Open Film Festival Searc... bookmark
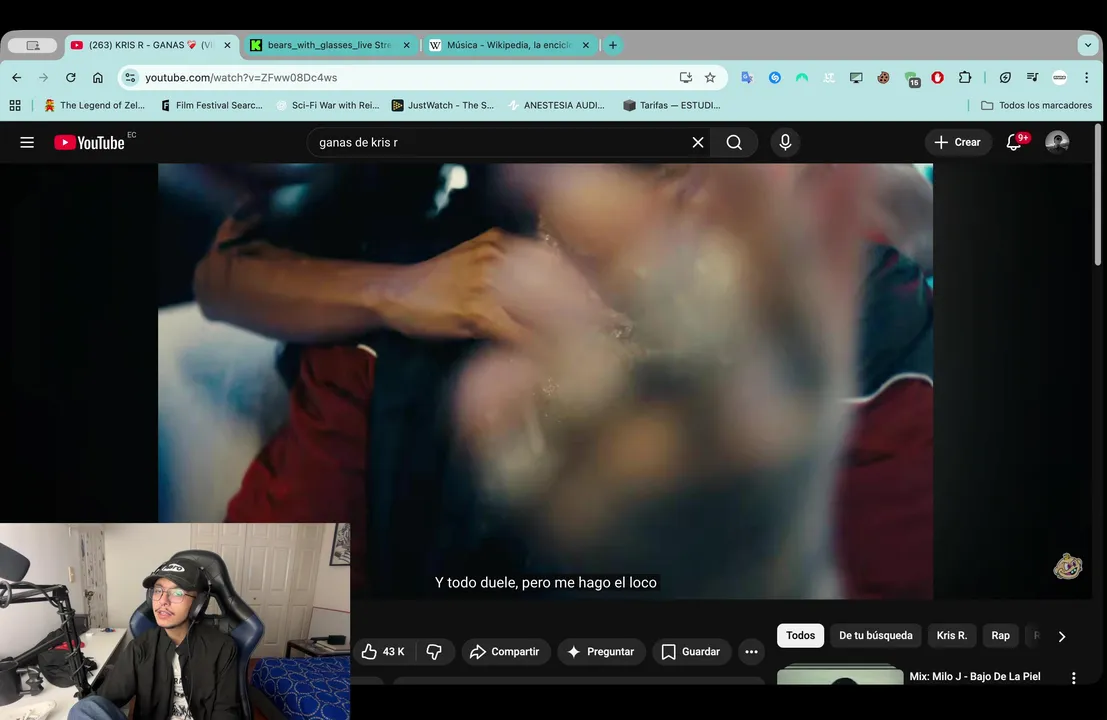Viewport: 1107px width, 720px height. pyautogui.click(x=212, y=105)
